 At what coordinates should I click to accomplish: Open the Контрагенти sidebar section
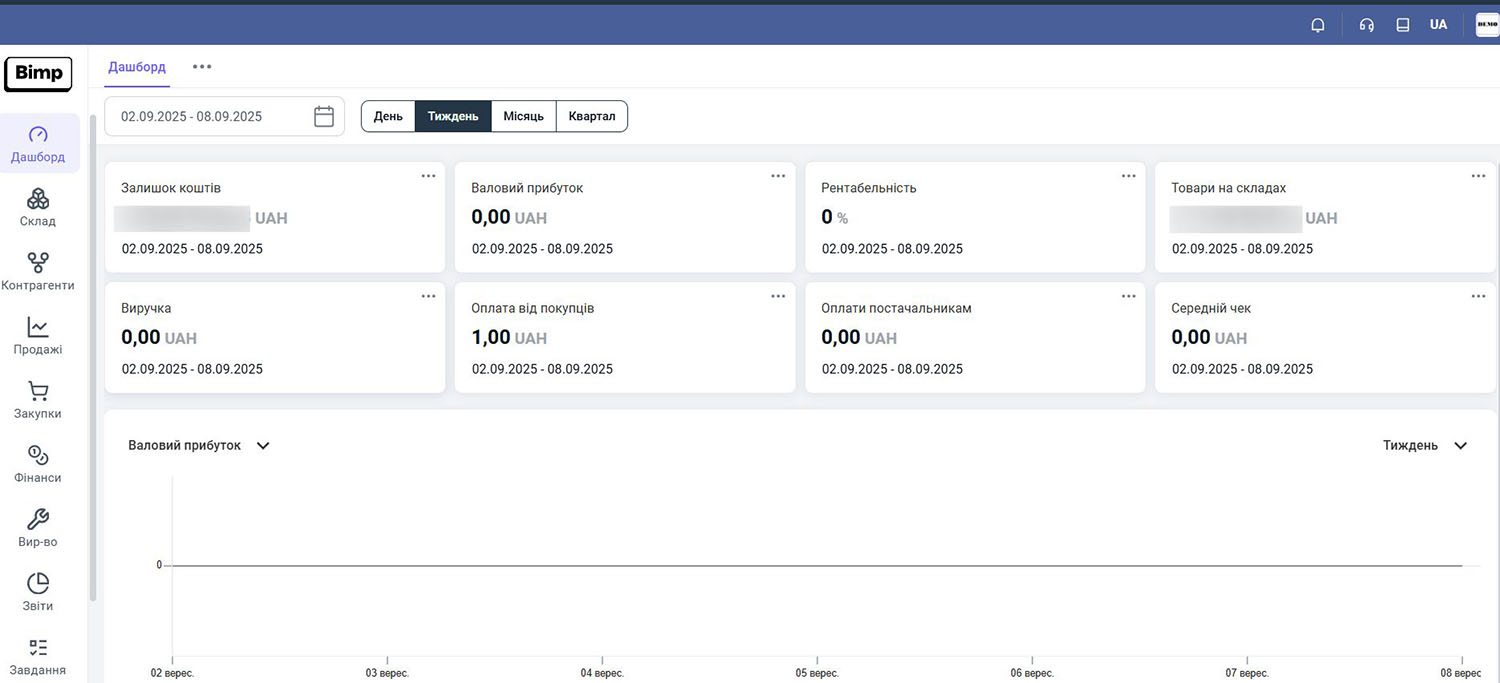coord(38,263)
